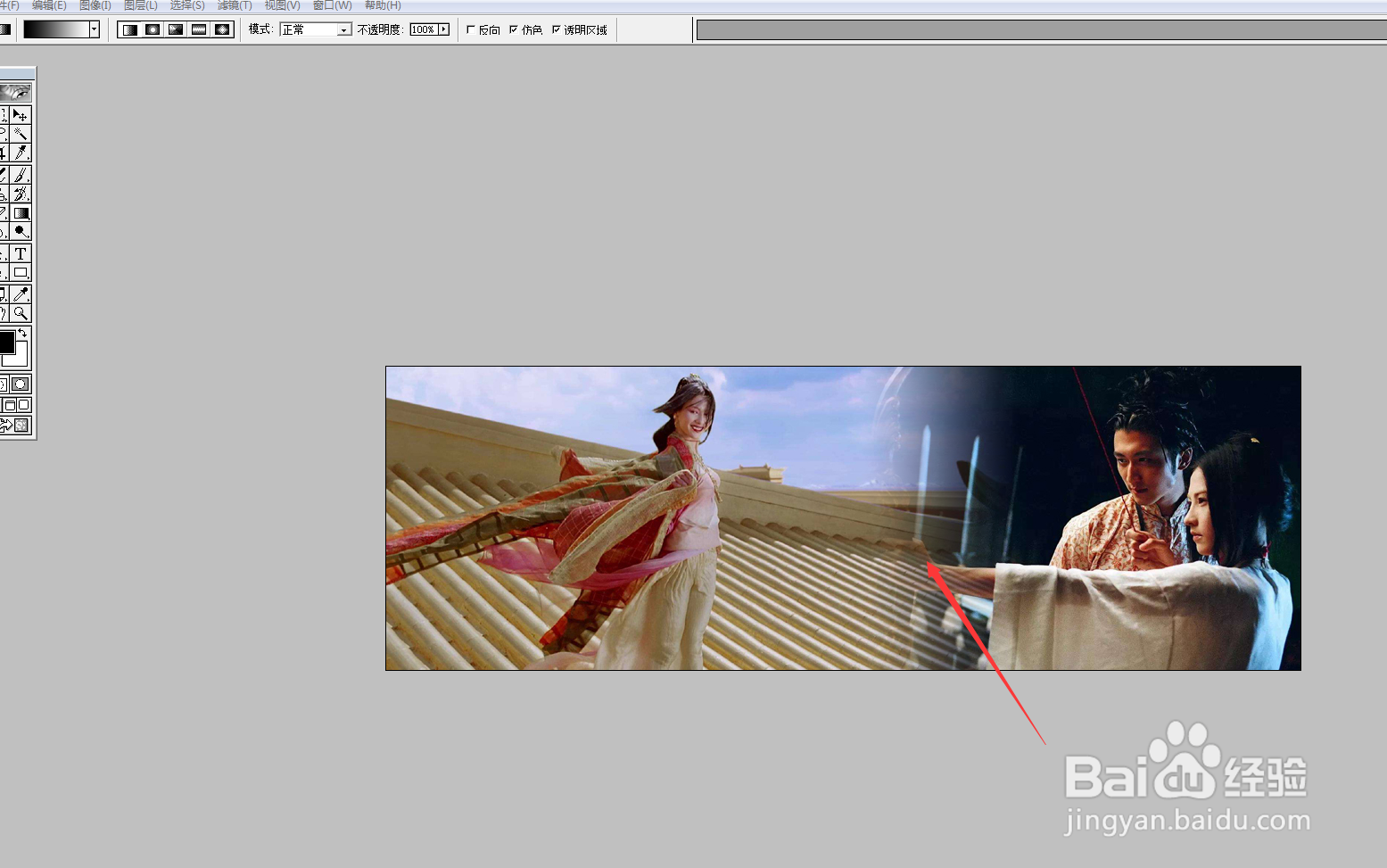Click the 100% opacity input field
The image size is (1387, 868).
tap(424, 29)
